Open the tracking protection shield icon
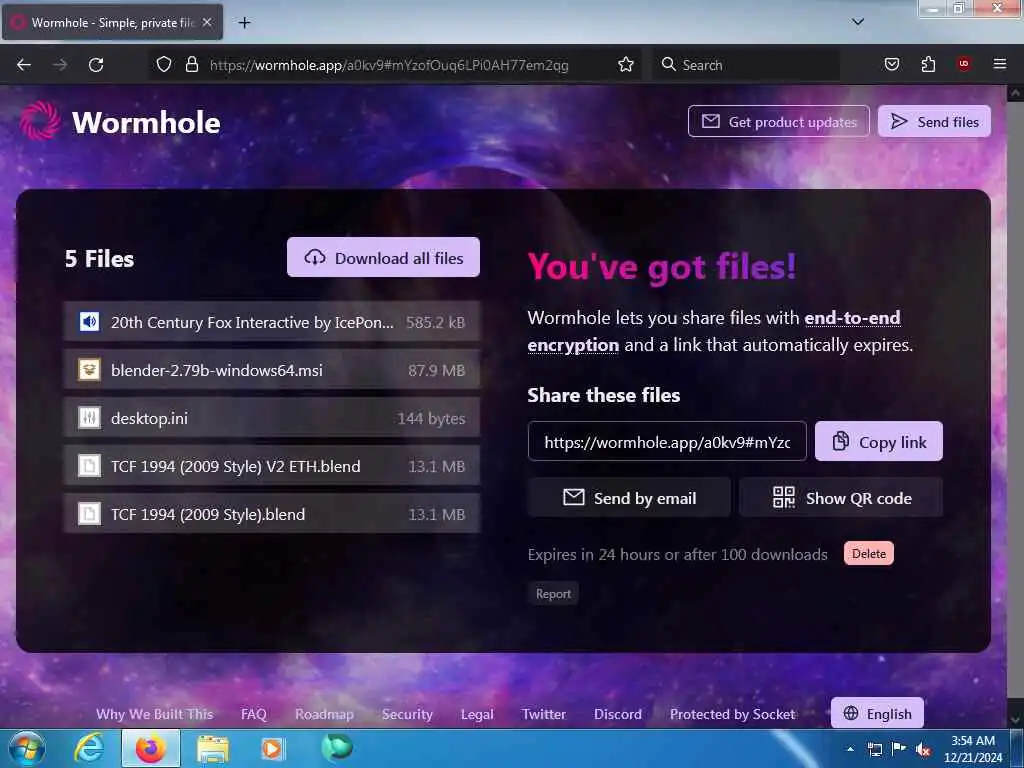Viewport: 1024px width, 768px height. click(164, 64)
